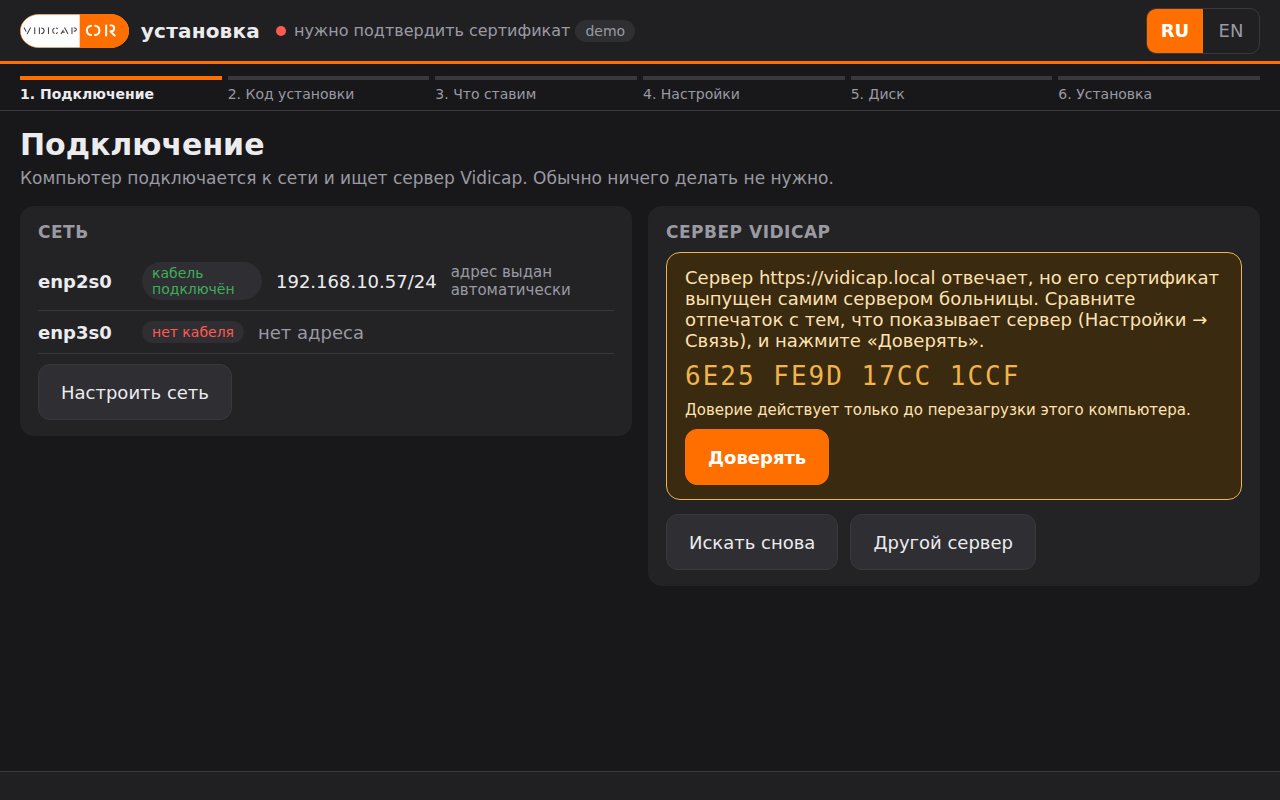Go to step 2 Код установки
Viewport: 1280px width, 800px height.
[328, 89]
